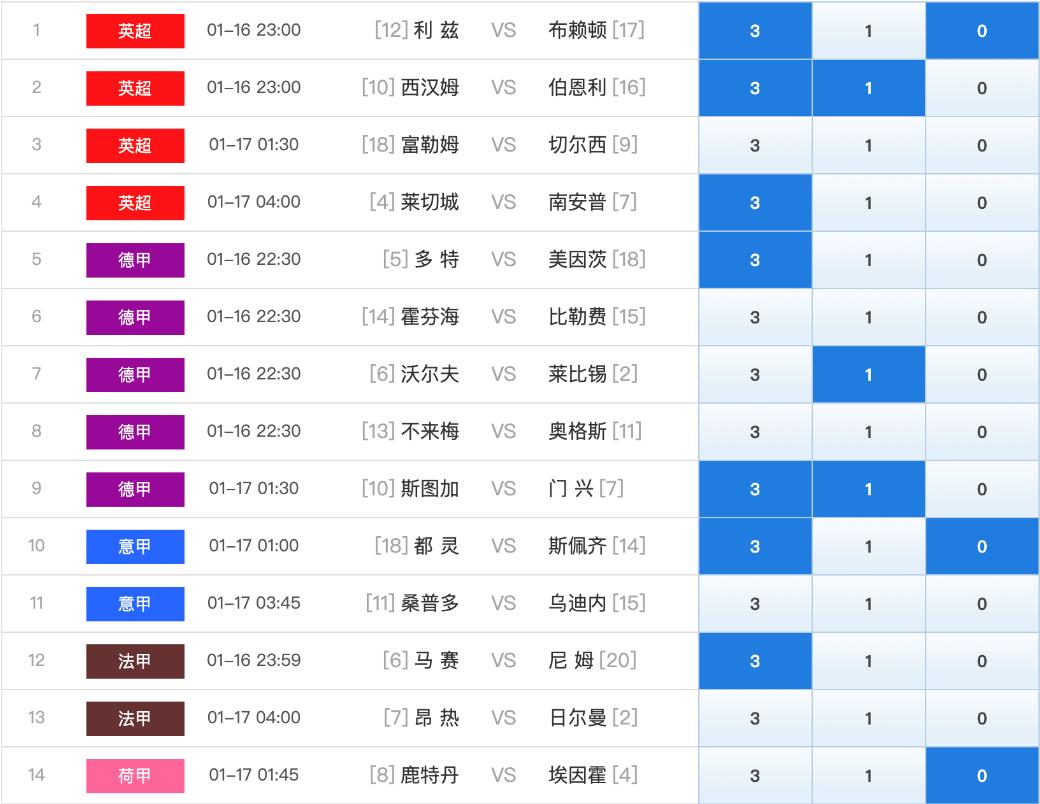Click the 德甲 tag for 多特 match
The image size is (1040, 804).
tap(135, 259)
